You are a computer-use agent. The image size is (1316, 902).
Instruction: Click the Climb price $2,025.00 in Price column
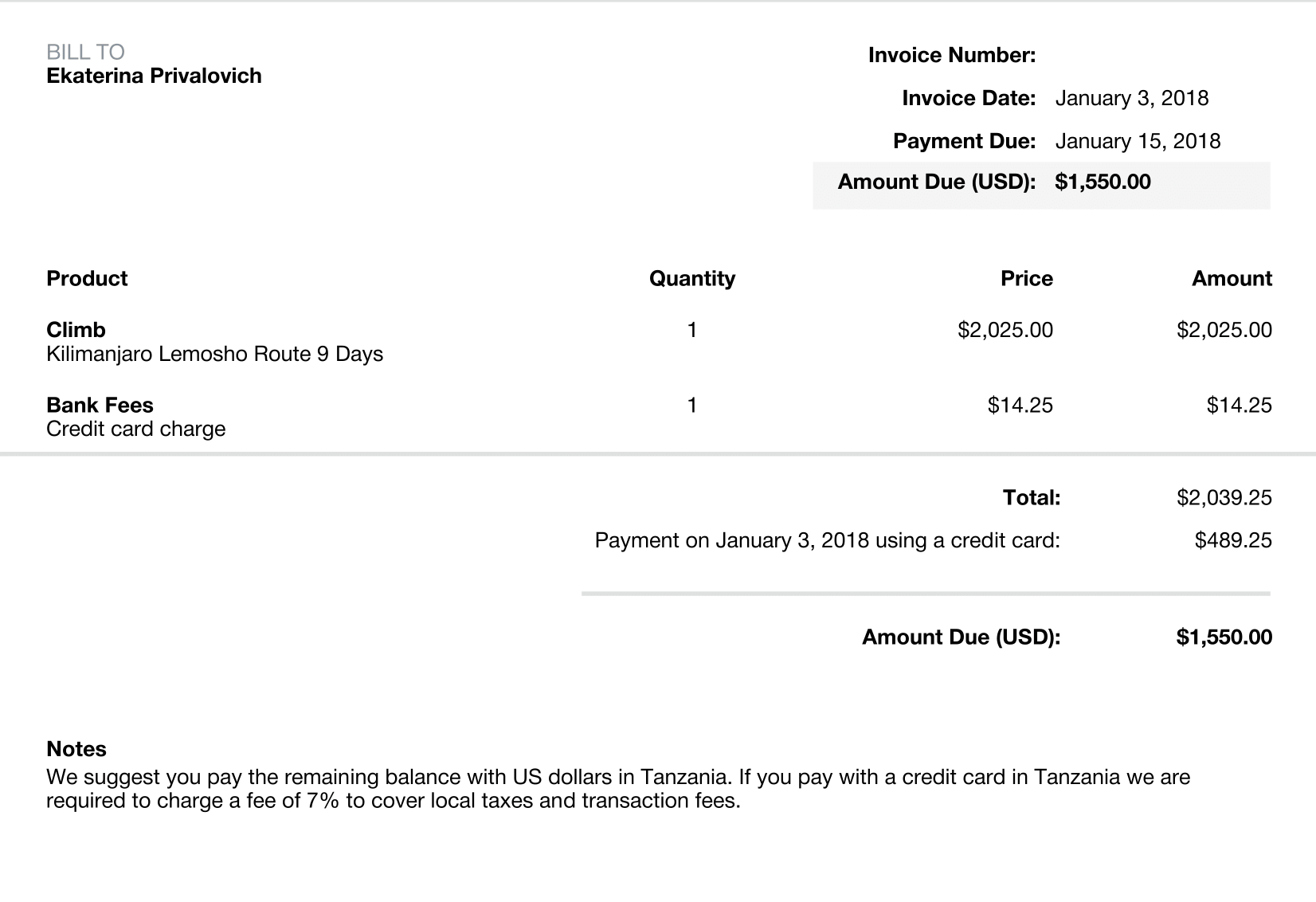[1005, 330]
